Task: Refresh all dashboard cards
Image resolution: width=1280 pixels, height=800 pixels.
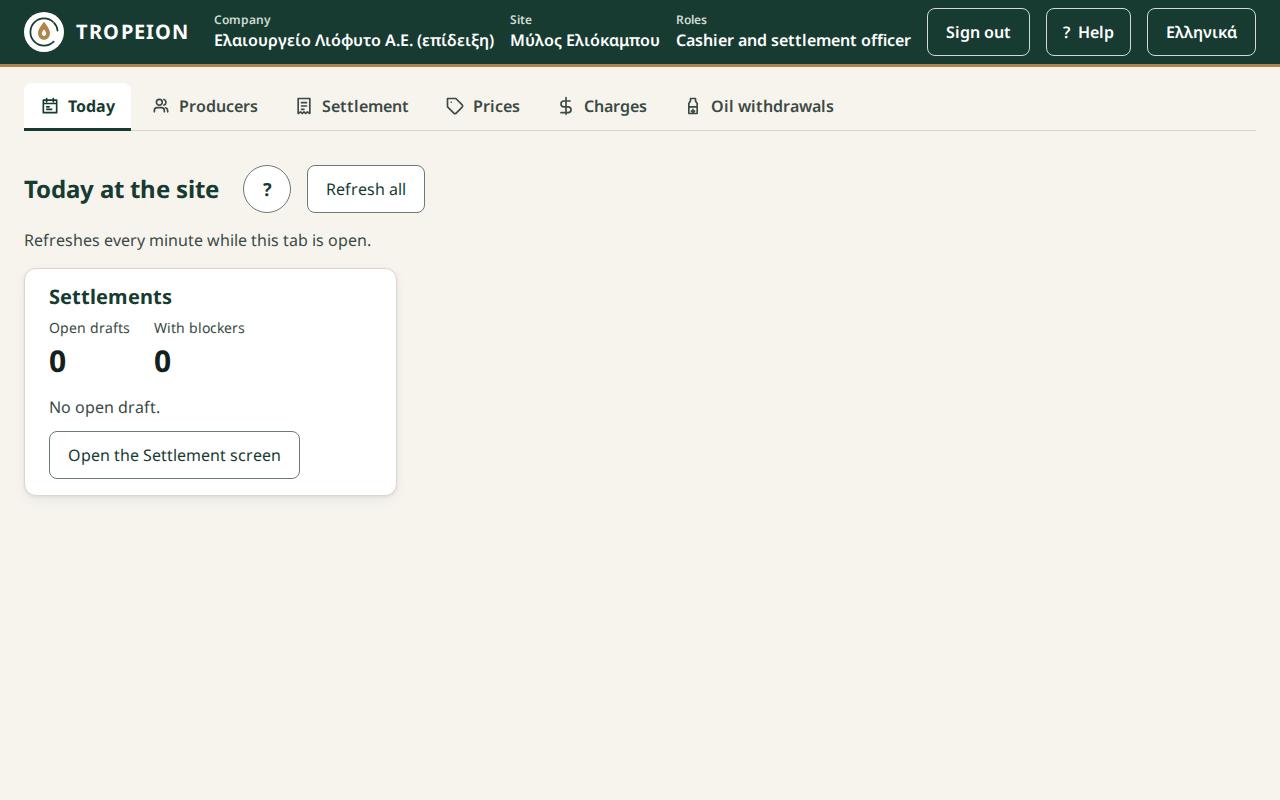Action: pyautogui.click(x=366, y=189)
